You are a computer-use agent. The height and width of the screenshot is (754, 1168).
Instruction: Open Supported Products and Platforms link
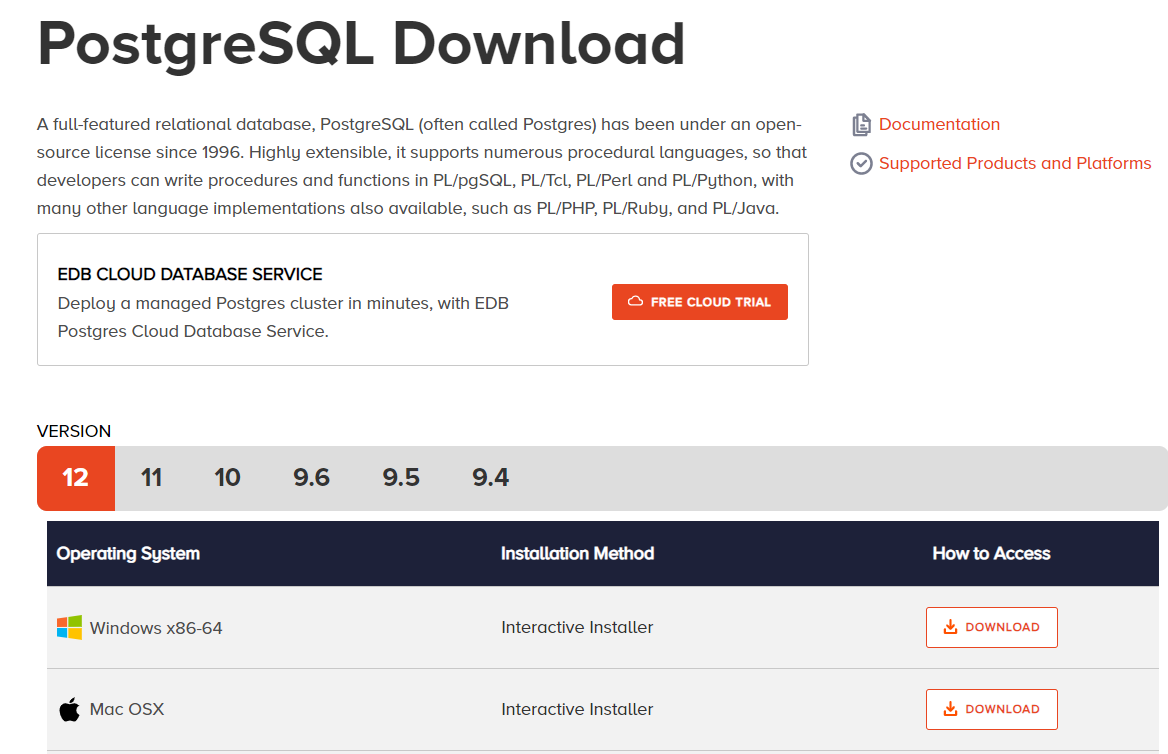click(1015, 163)
